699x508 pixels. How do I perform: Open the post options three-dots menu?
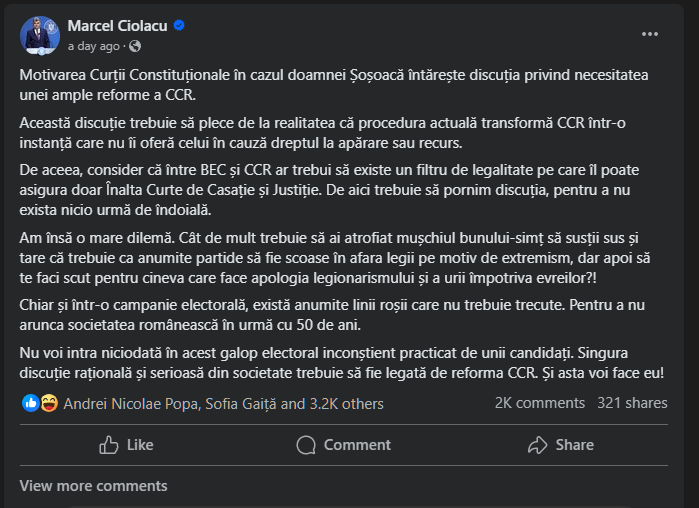tap(650, 33)
